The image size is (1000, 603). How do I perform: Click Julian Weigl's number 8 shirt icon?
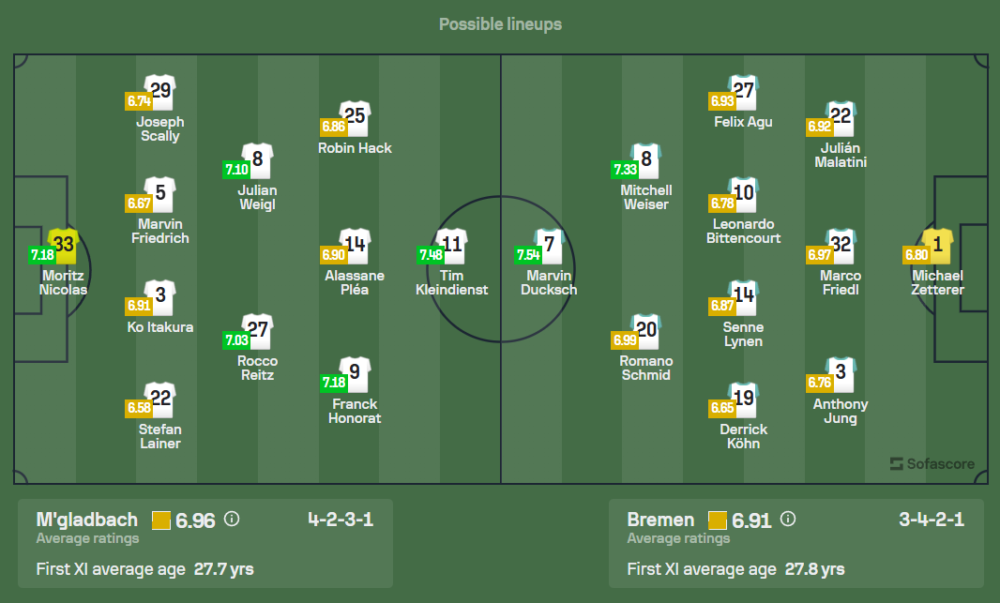[x=257, y=160]
